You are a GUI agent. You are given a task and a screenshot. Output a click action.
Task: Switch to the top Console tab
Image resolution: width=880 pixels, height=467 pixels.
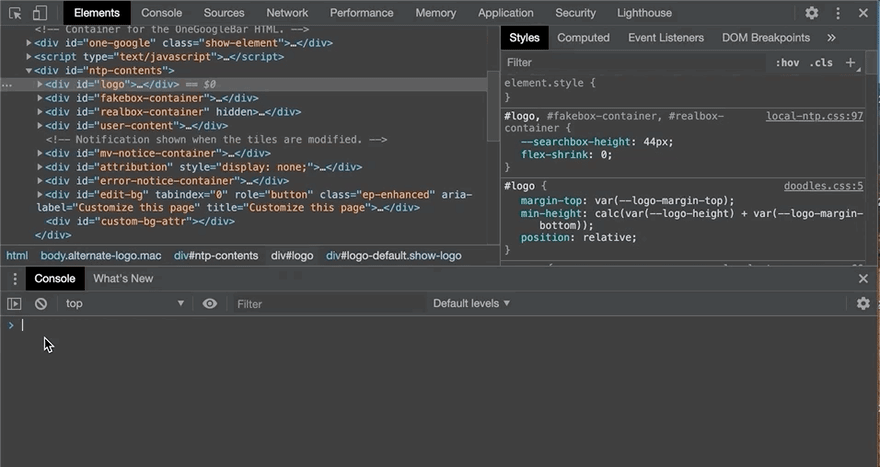pyautogui.click(x=162, y=13)
